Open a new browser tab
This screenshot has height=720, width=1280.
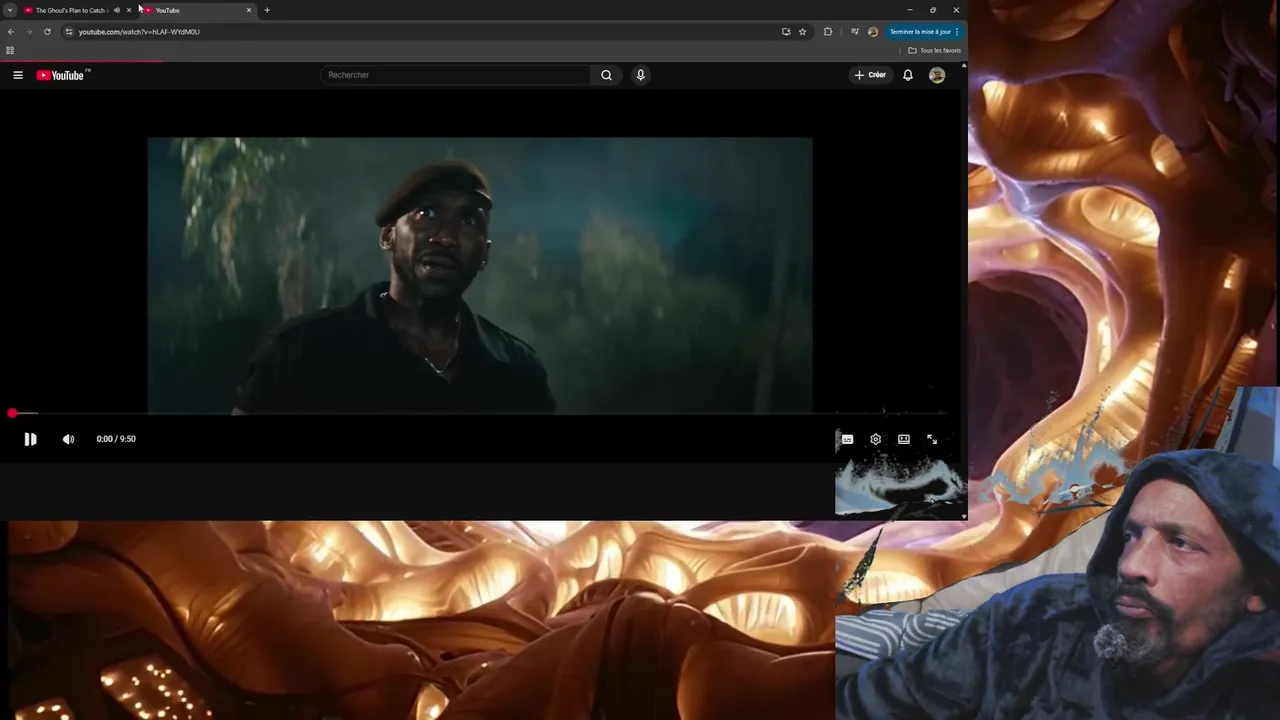point(267,10)
